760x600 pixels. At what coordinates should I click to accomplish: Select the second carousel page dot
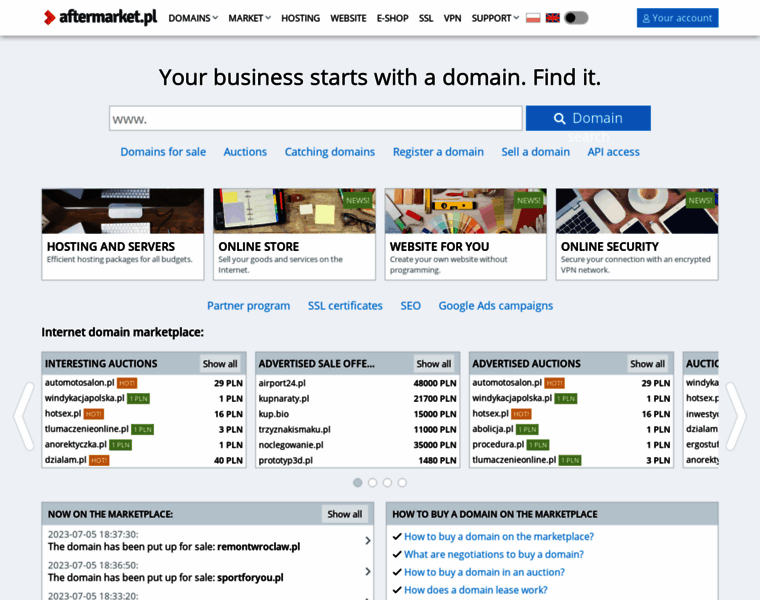(x=372, y=483)
